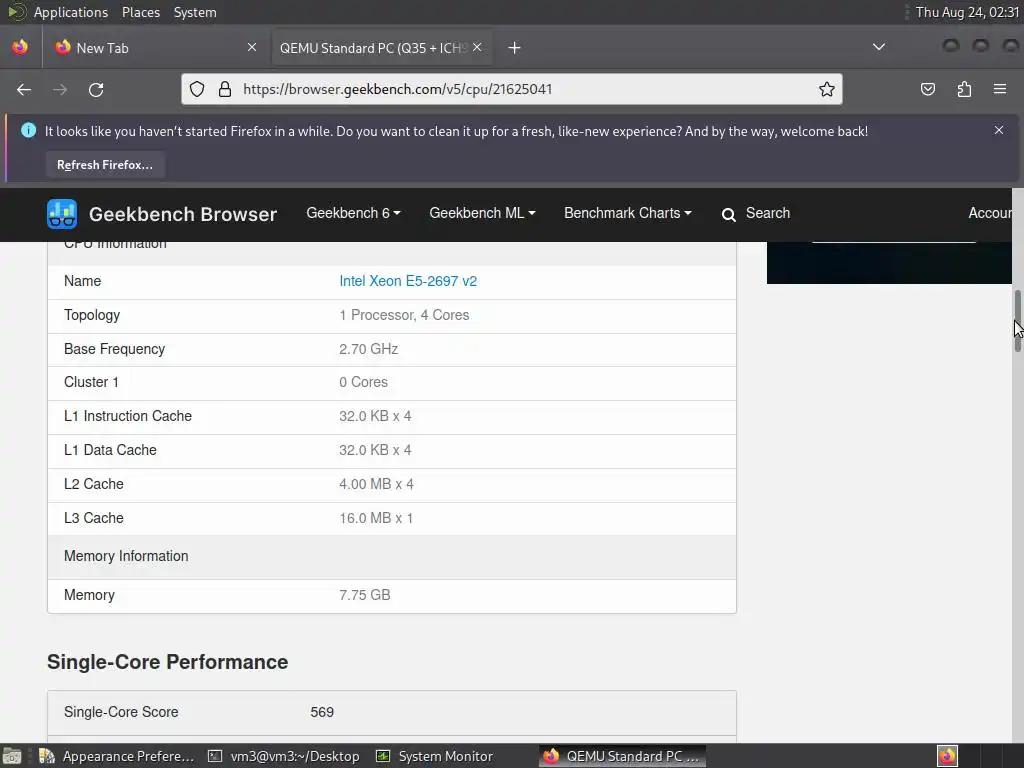Click the Firefox View icon
1024x768 pixels.
click(20, 47)
